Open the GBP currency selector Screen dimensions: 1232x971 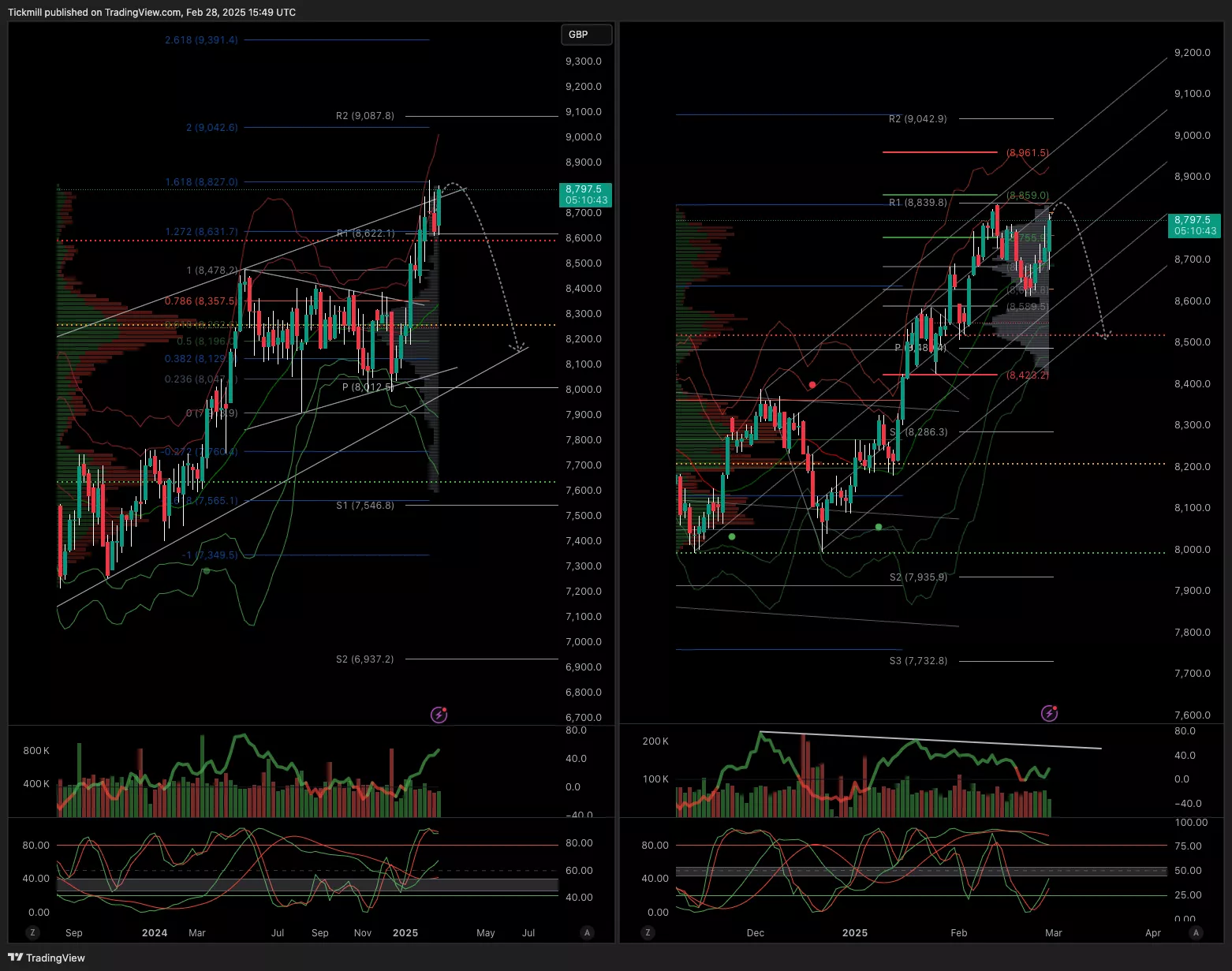(585, 35)
